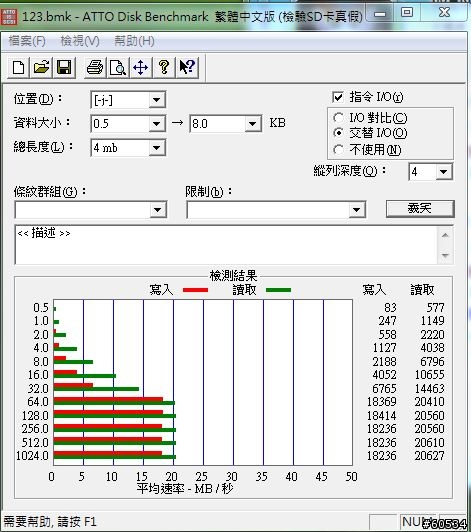The width and height of the screenshot is (471, 532).
Task: Click the 1024.0 row label in chart
Action: pos(33,456)
